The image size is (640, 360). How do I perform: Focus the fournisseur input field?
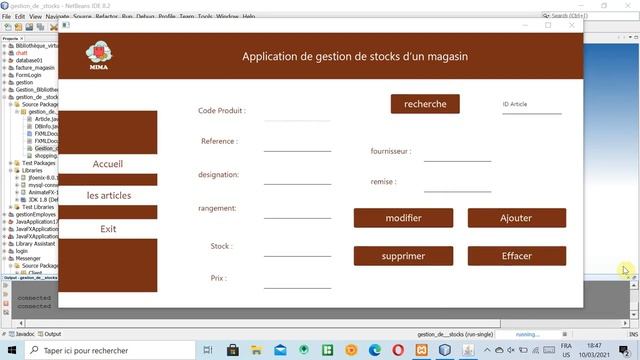click(457, 155)
